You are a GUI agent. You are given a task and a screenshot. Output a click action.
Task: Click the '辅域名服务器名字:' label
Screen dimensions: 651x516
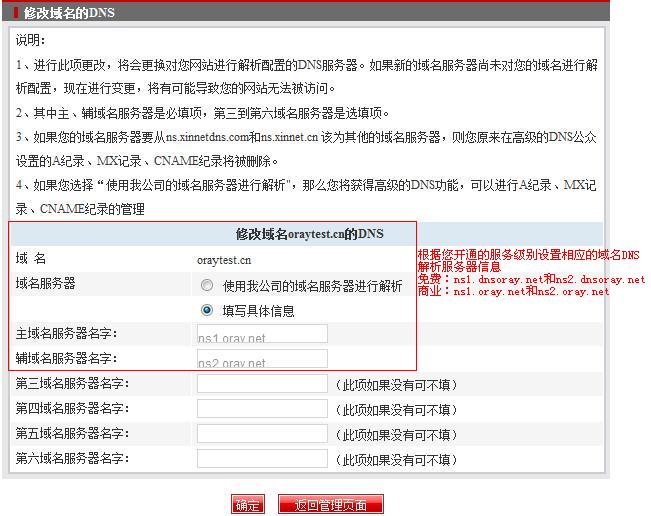click(67, 358)
